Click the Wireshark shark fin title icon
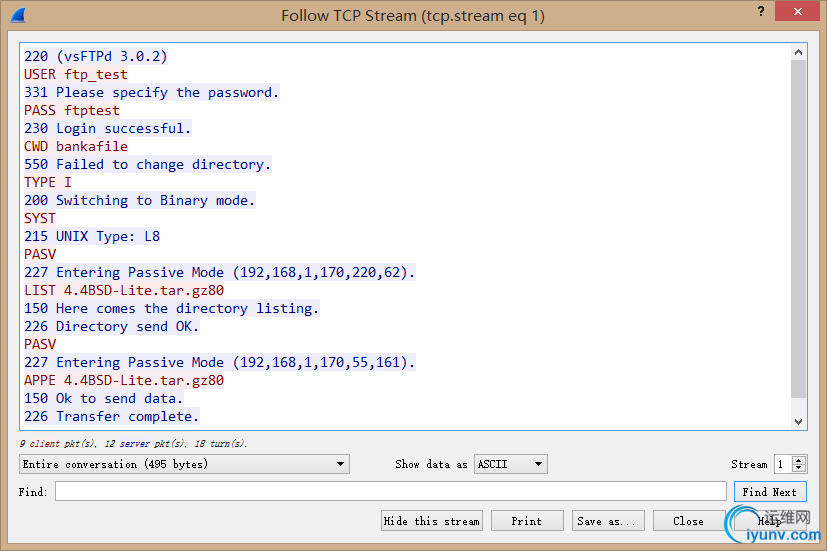 [x=18, y=15]
